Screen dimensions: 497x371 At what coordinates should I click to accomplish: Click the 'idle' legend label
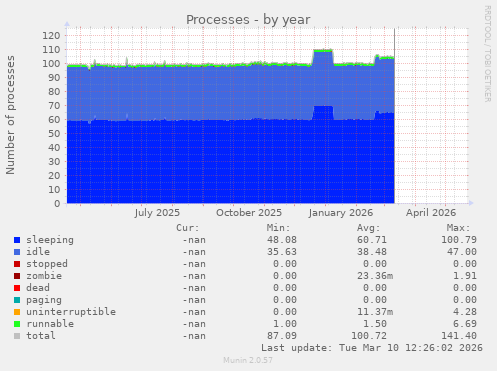click(x=38, y=252)
